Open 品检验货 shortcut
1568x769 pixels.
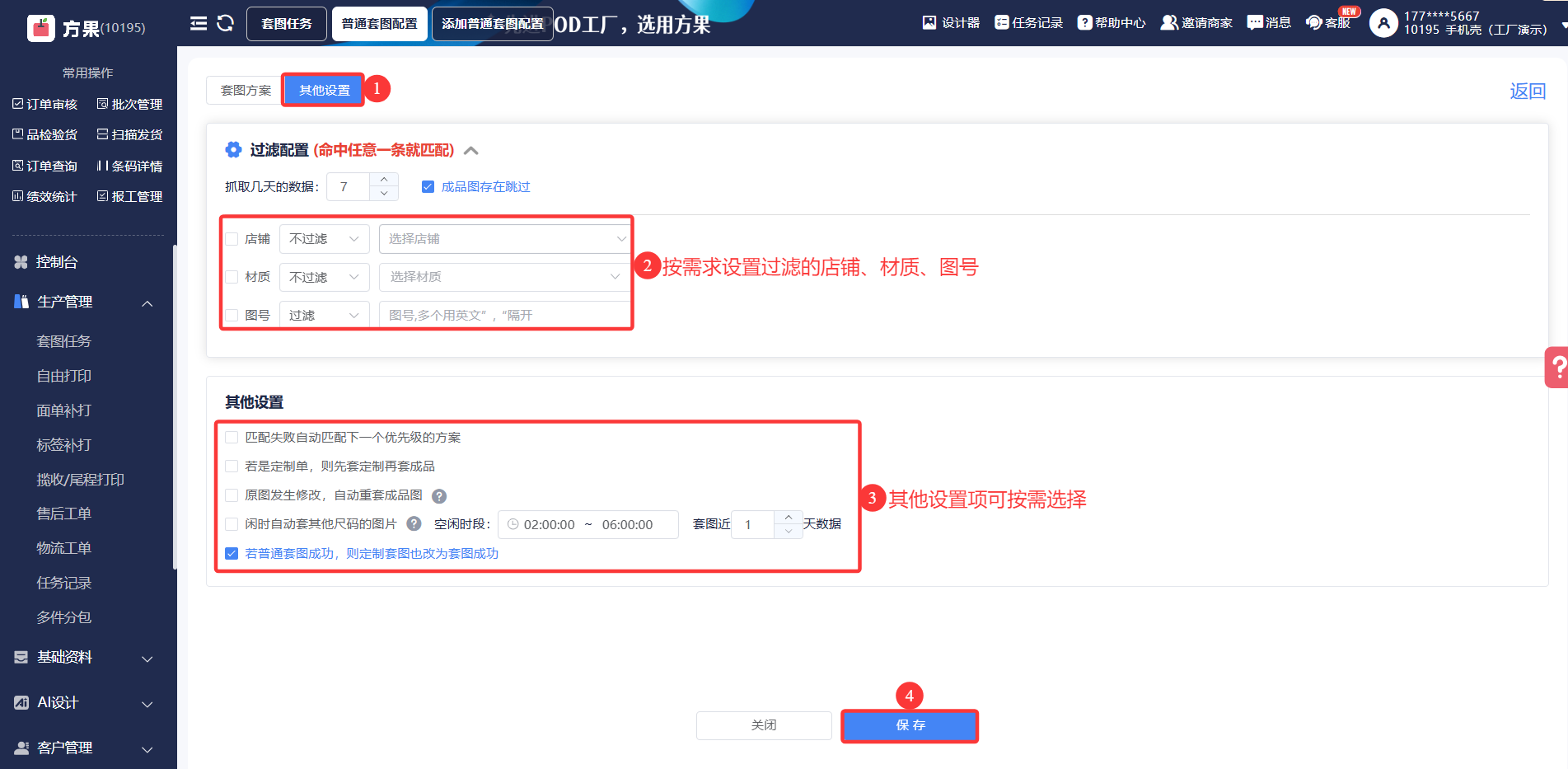(x=45, y=134)
